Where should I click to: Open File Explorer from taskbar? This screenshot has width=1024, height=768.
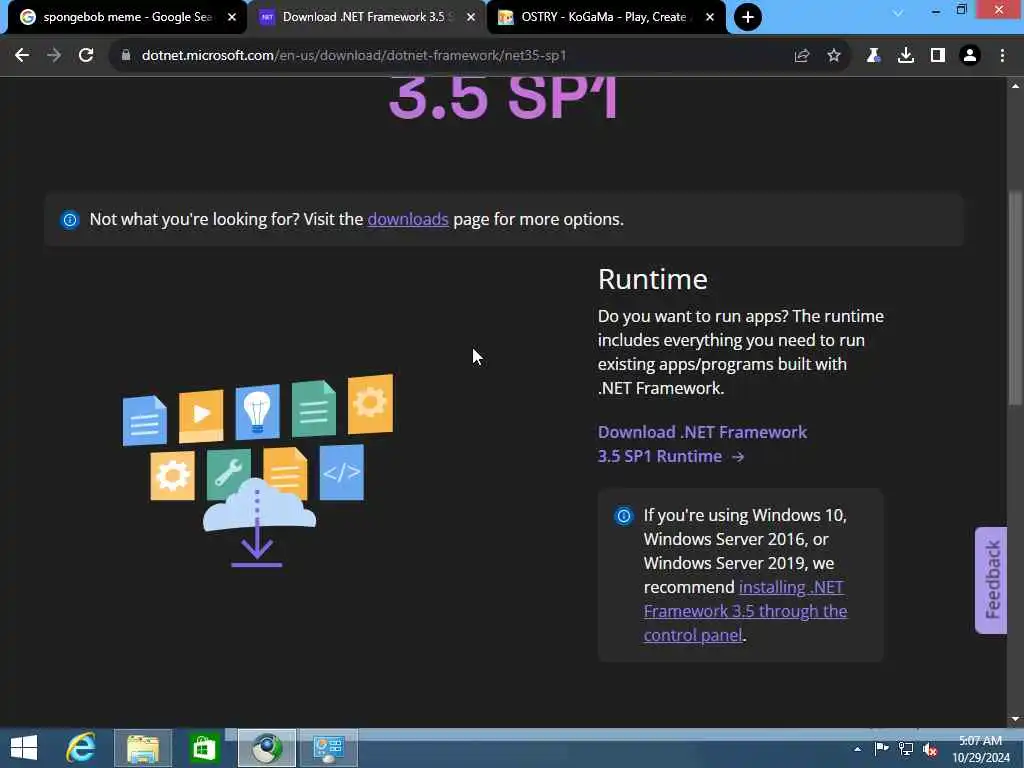coord(143,748)
